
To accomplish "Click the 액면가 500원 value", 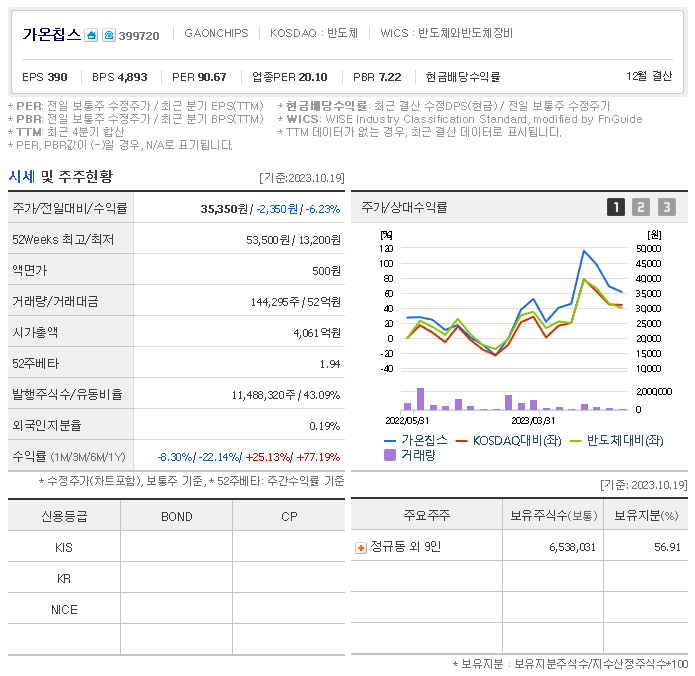I will (x=326, y=271).
